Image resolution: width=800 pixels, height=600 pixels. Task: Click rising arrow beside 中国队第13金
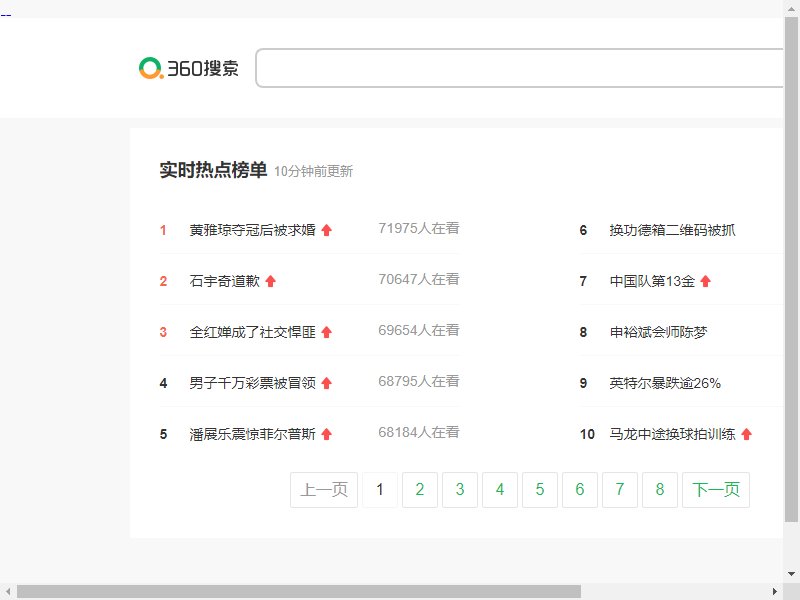tap(706, 281)
